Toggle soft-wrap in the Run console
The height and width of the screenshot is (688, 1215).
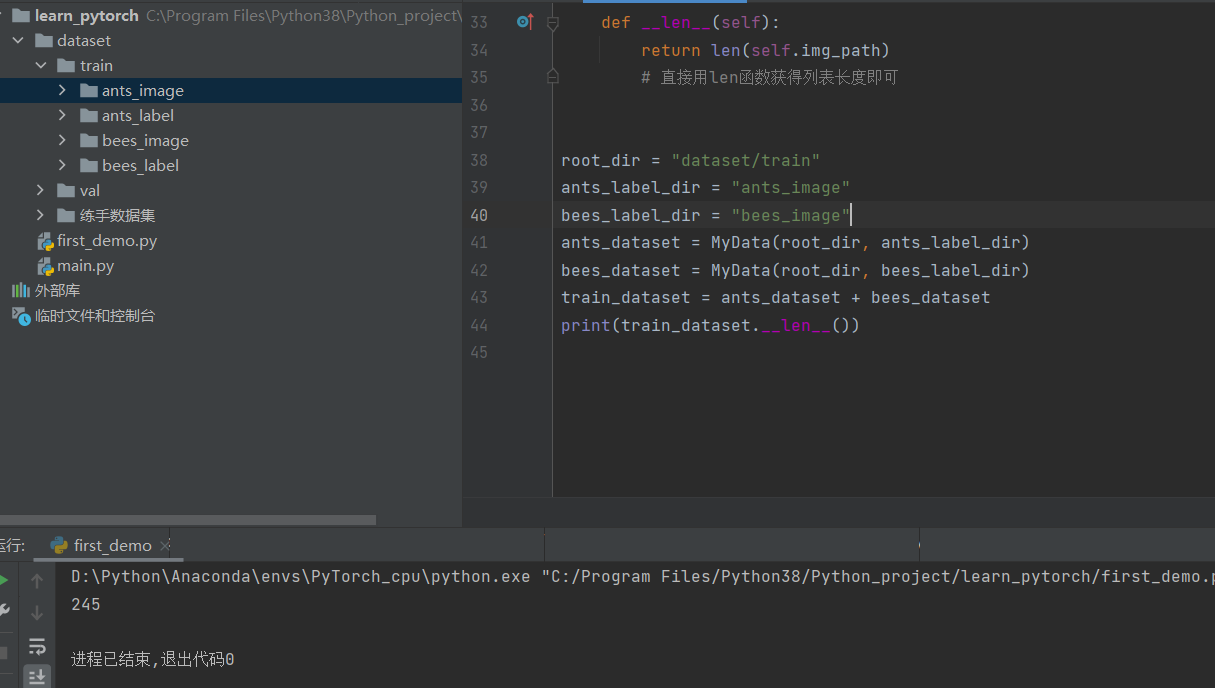point(37,645)
